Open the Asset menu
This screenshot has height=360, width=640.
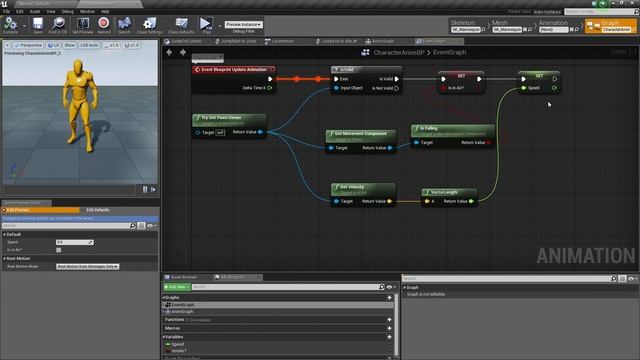35,11
